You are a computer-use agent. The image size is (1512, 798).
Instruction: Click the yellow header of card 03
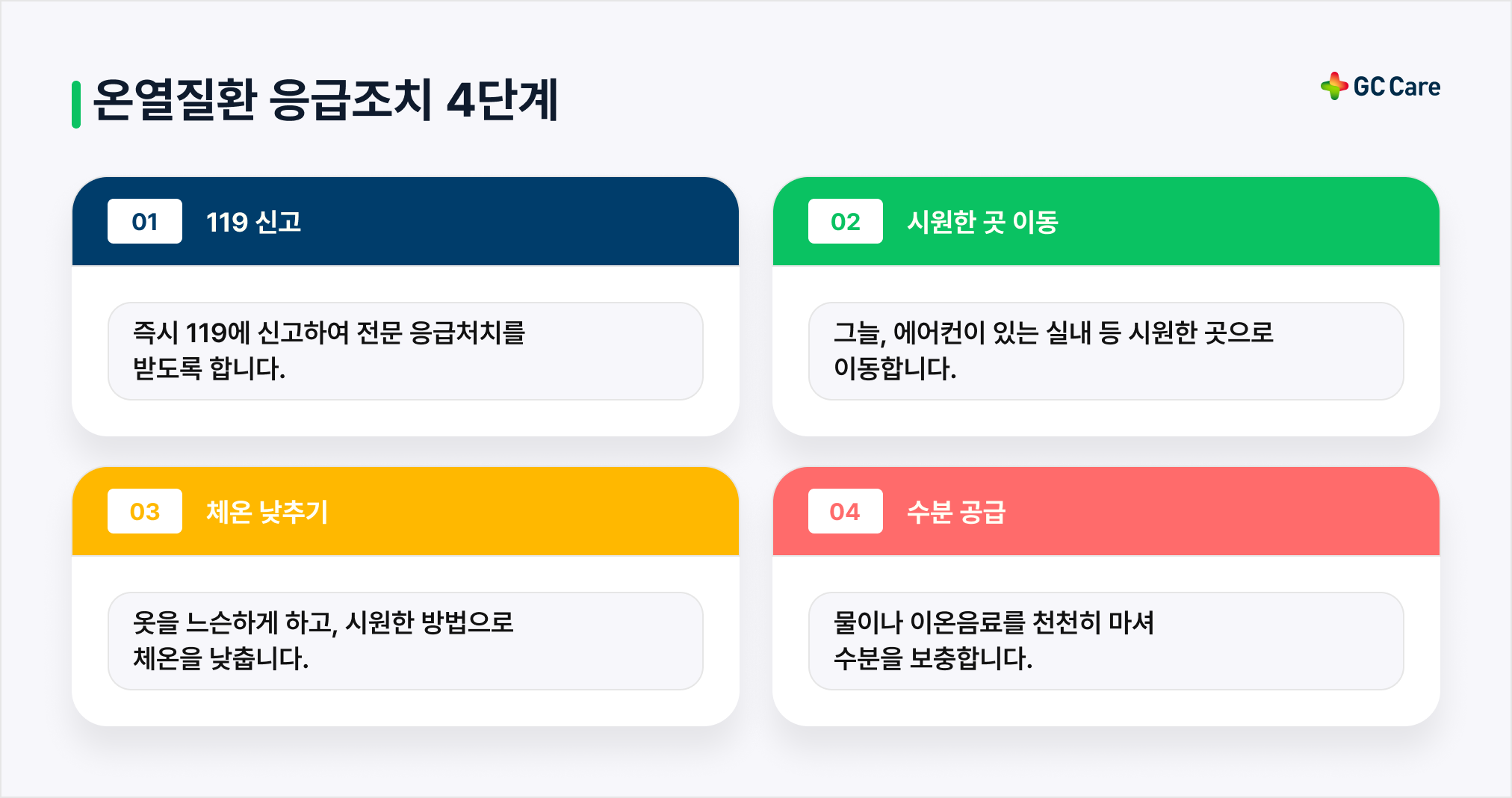(406, 511)
